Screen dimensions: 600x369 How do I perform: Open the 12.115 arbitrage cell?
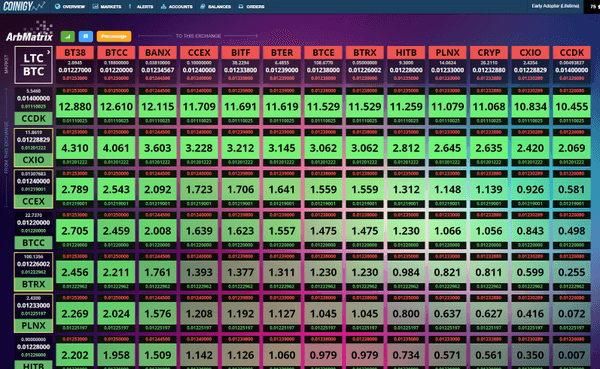[158, 106]
